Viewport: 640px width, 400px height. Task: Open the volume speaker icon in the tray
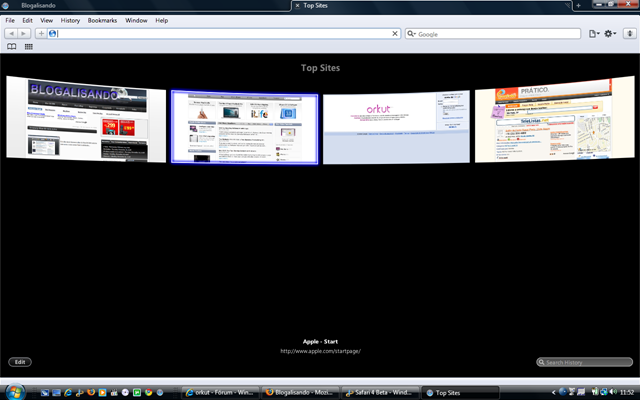click(613, 392)
